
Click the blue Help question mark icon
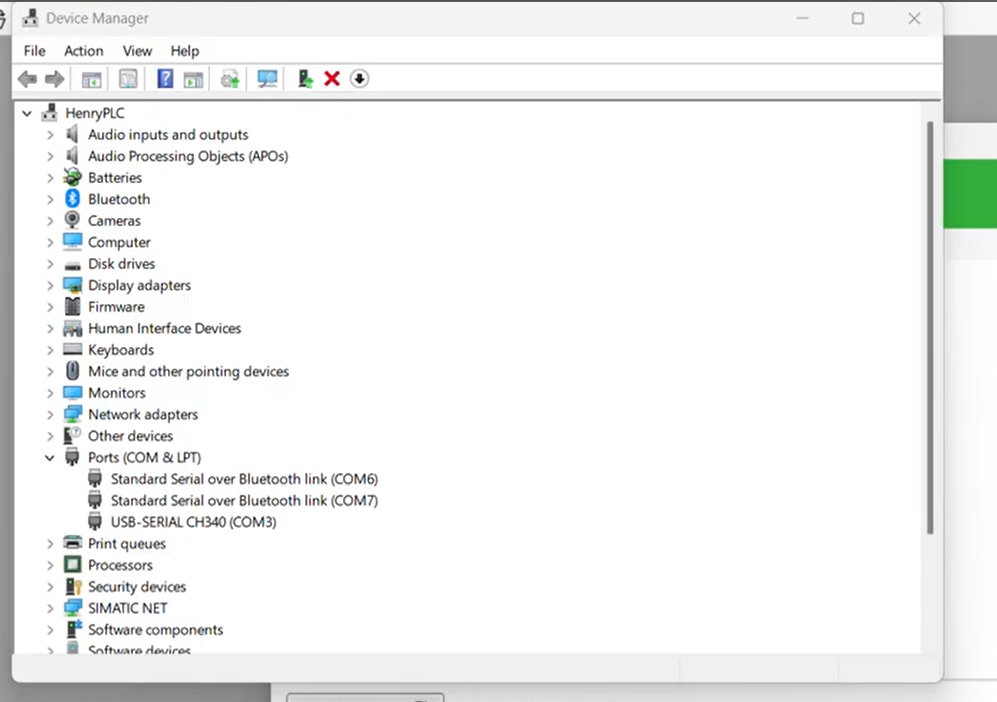click(x=165, y=79)
